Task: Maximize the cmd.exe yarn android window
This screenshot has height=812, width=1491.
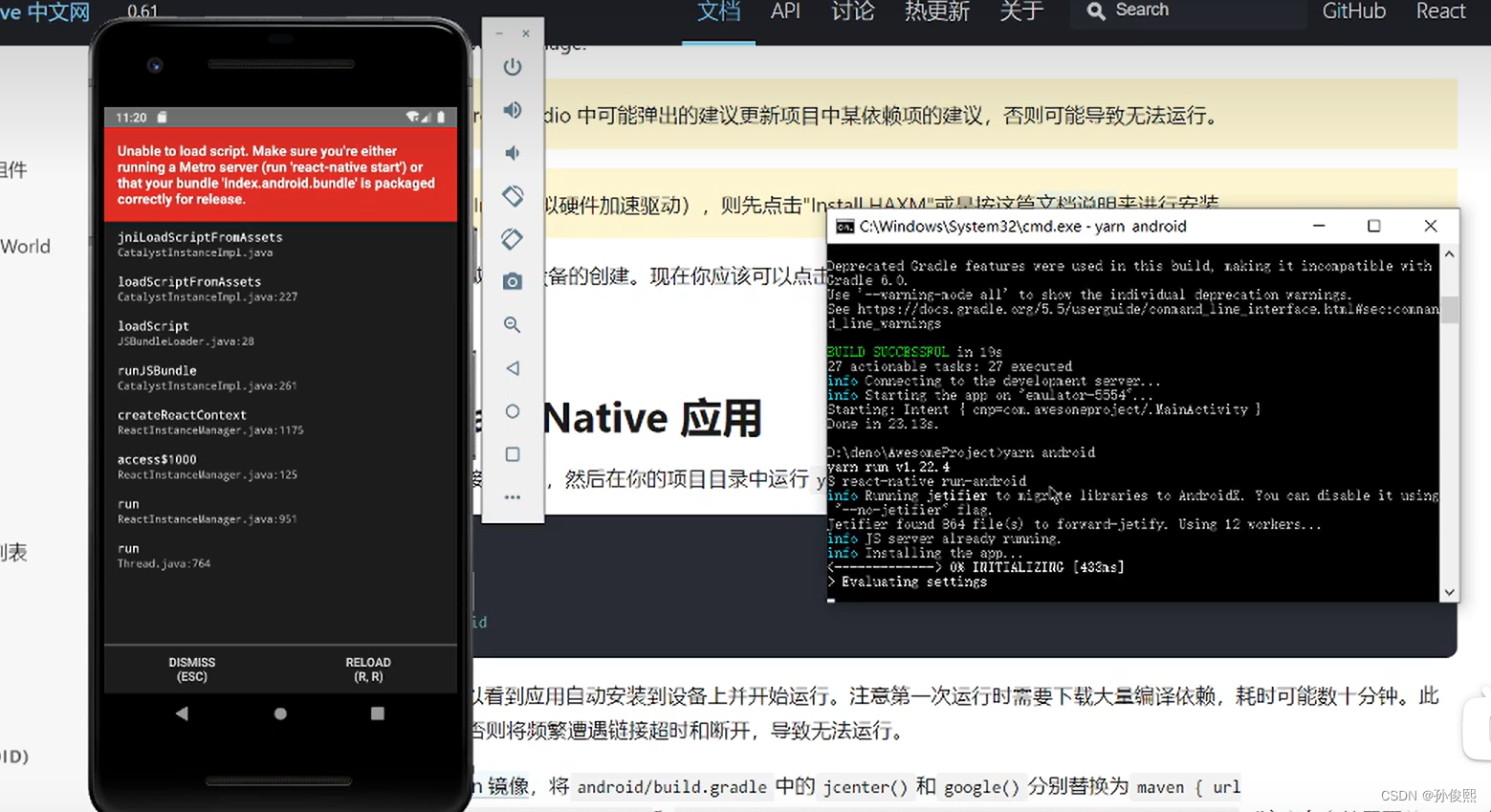Action: click(x=1374, y=226)
